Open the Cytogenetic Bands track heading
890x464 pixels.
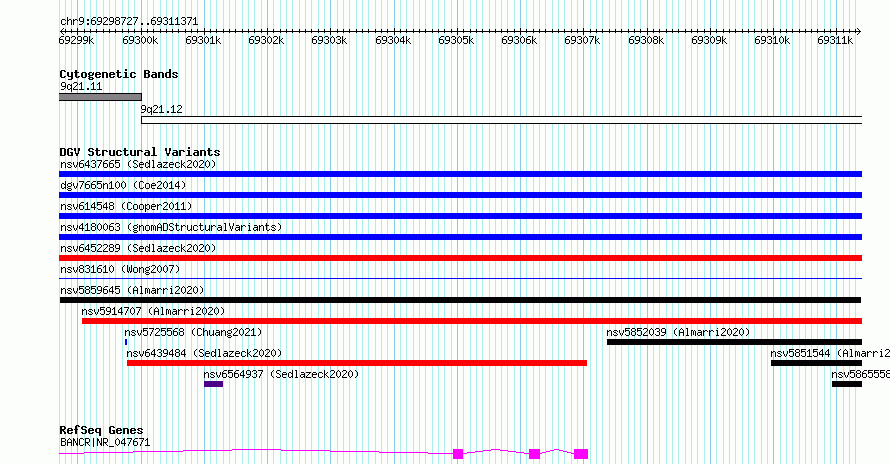click(119, 74)
